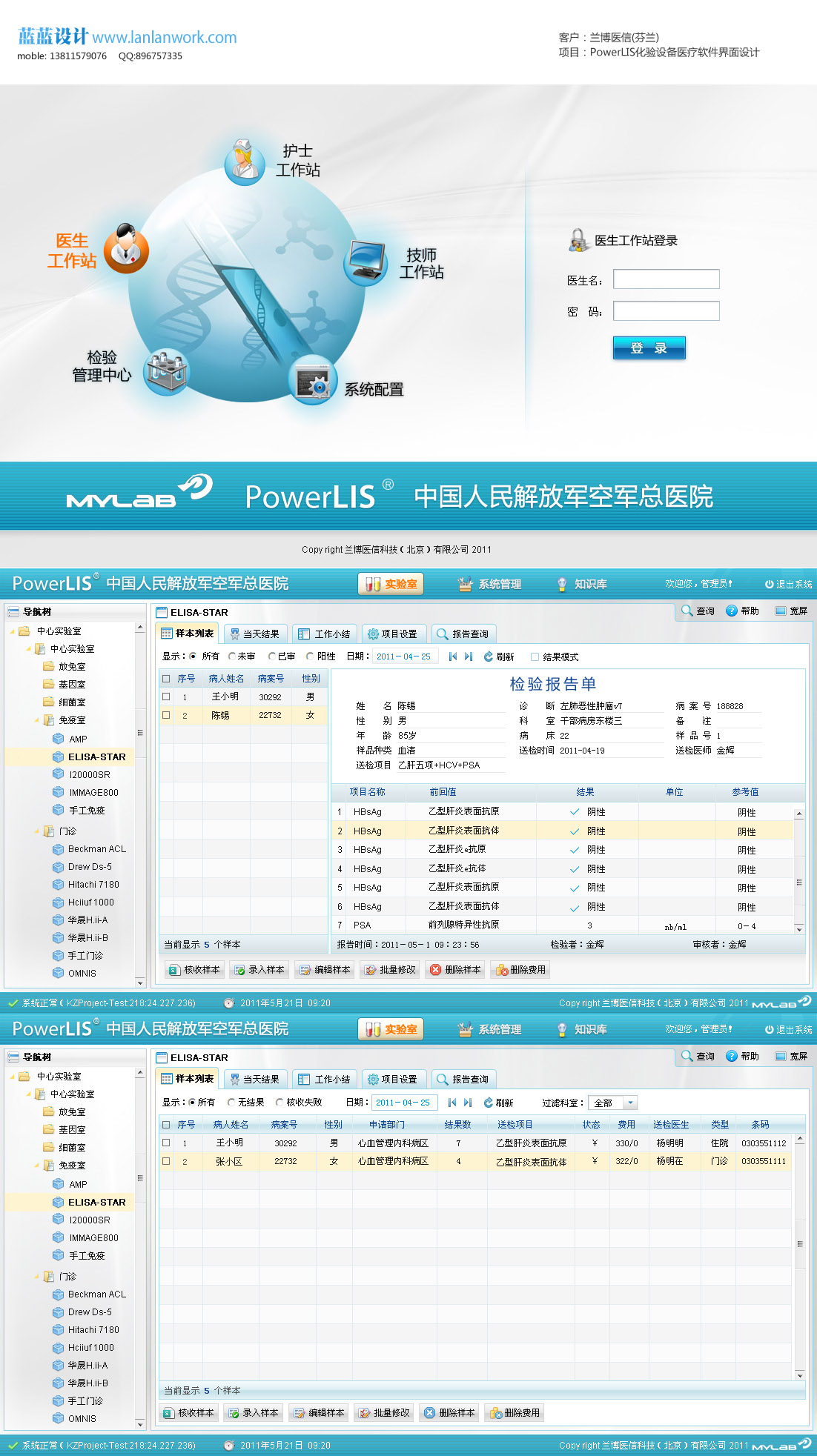Switch to 当天结果 tab in 检验报告单 screen

click(255, 634)
